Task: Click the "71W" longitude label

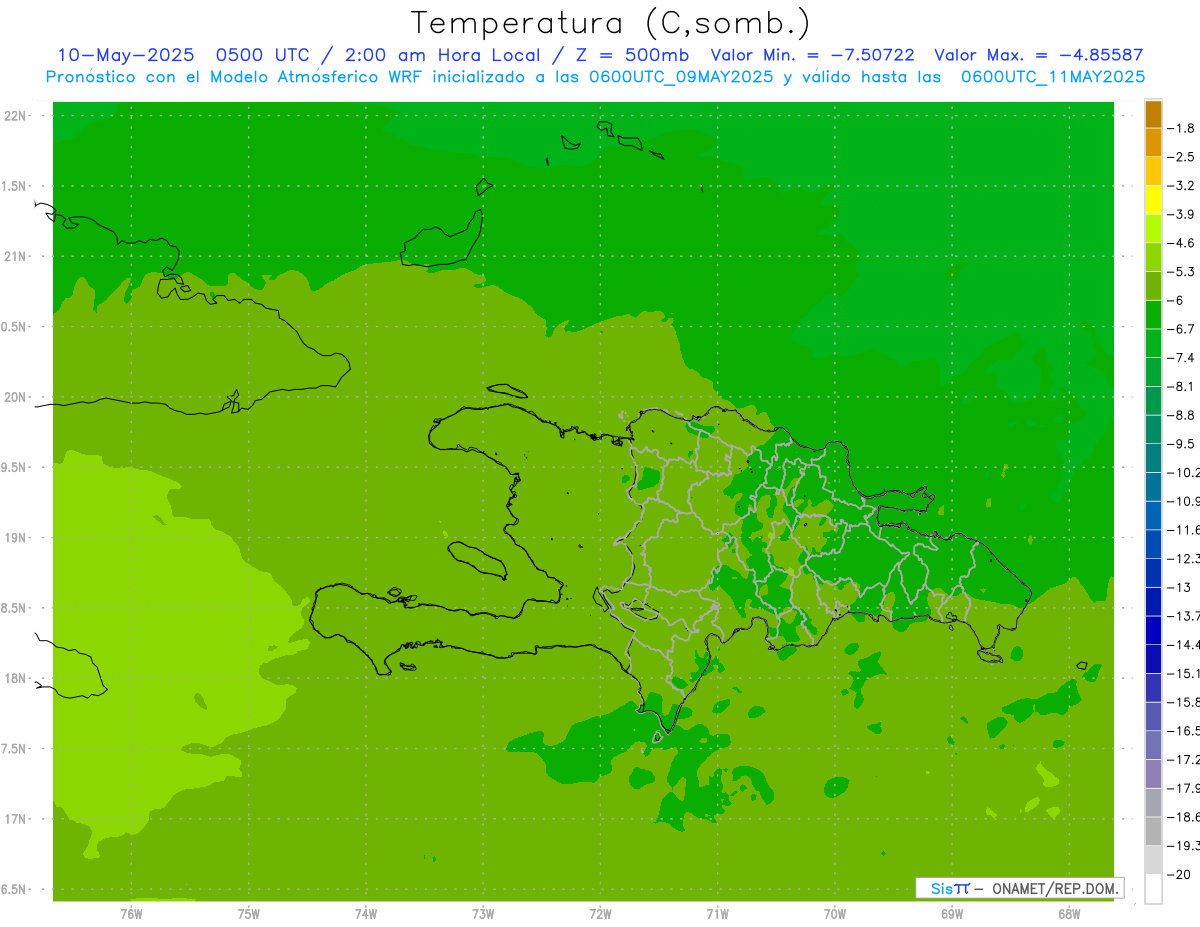Action: tap(718, 913)
